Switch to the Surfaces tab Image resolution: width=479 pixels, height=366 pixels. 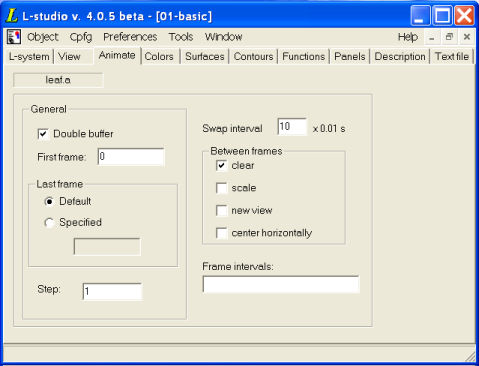pyautogui.click(x=205, y=56)
